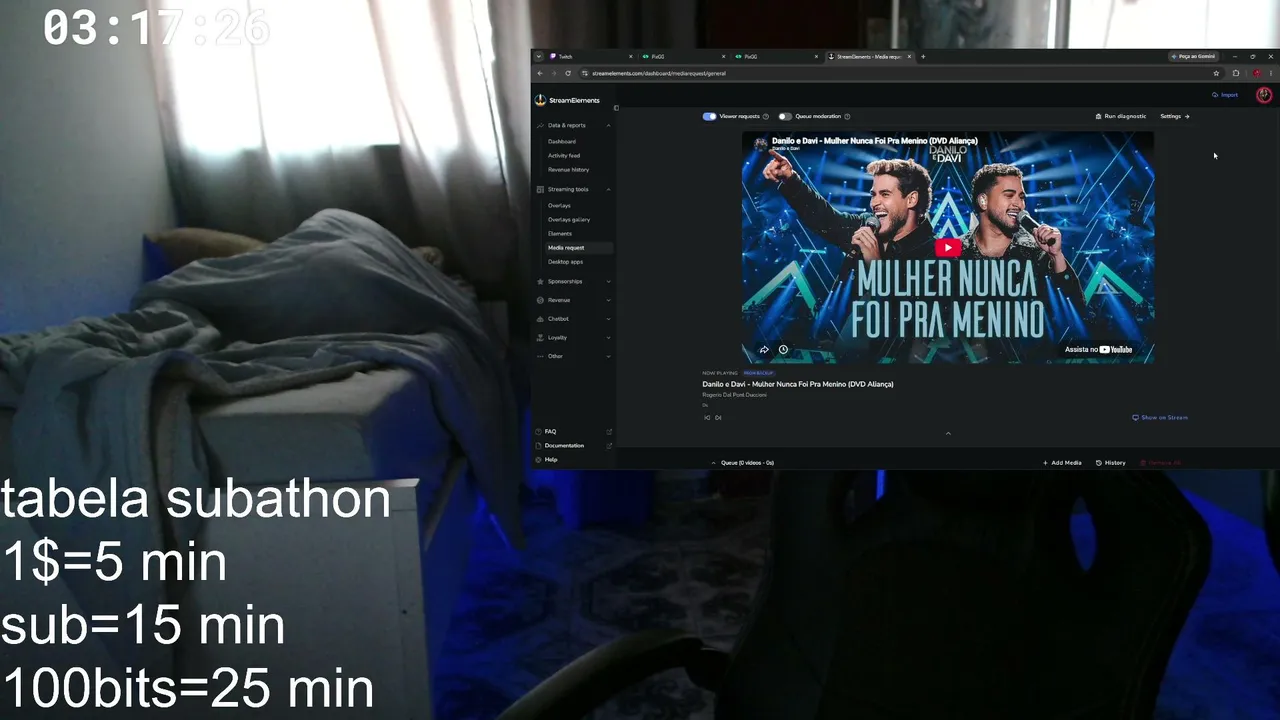1280x720 pixels.
Task: Reload the browser page
Action: pos(568,73)
